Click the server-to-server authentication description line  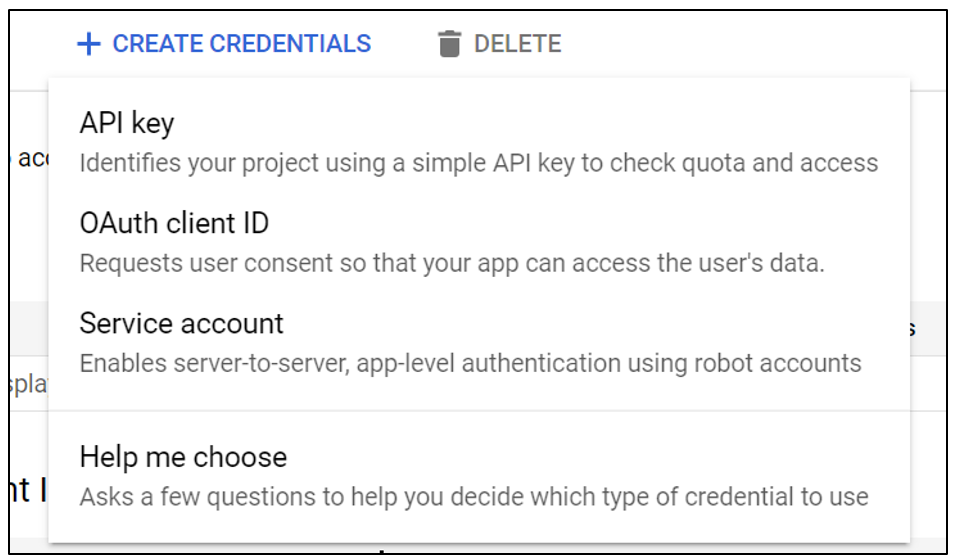[x=470, y=362]
